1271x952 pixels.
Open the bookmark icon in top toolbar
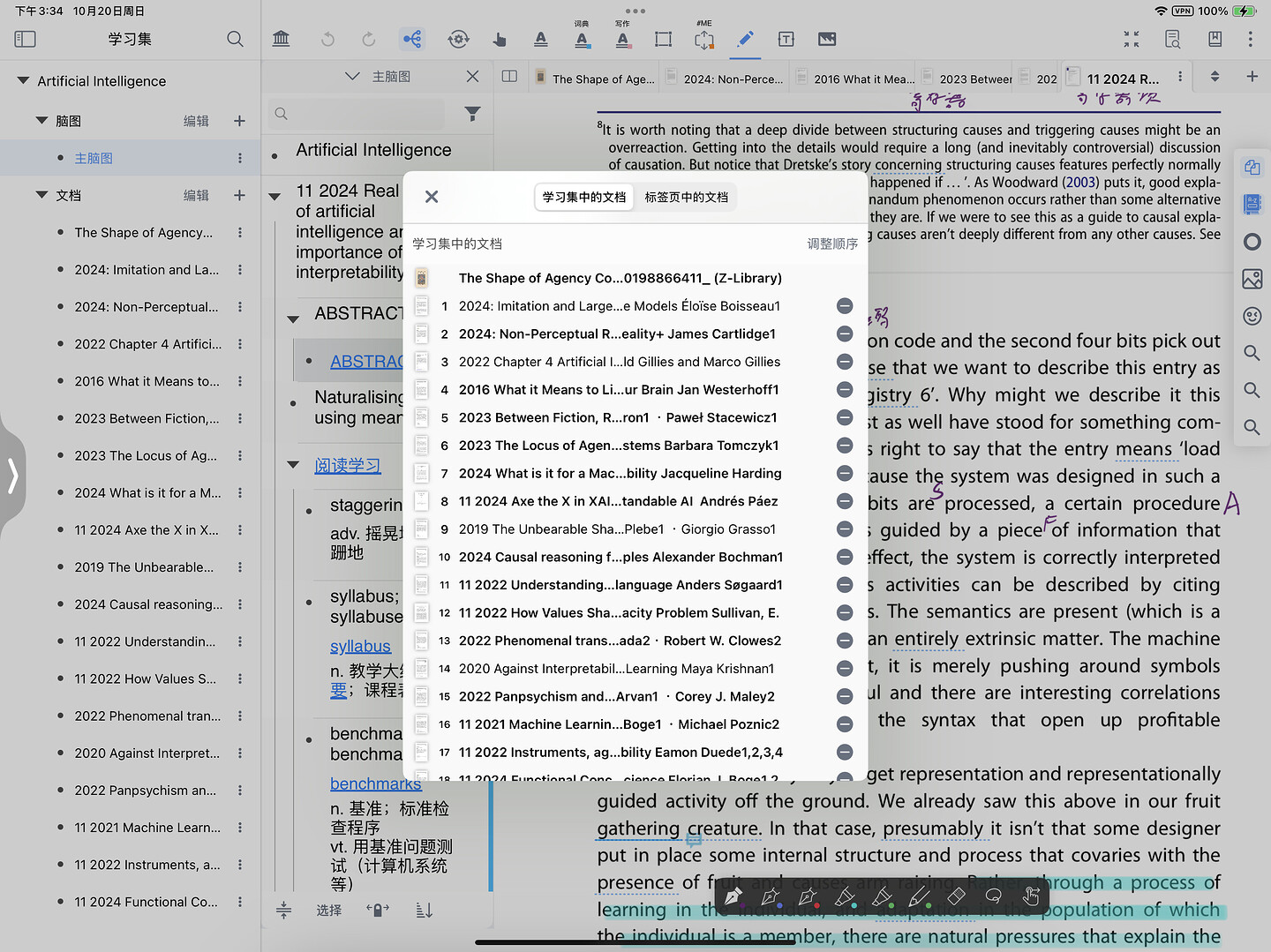[x=1215, y=39]
